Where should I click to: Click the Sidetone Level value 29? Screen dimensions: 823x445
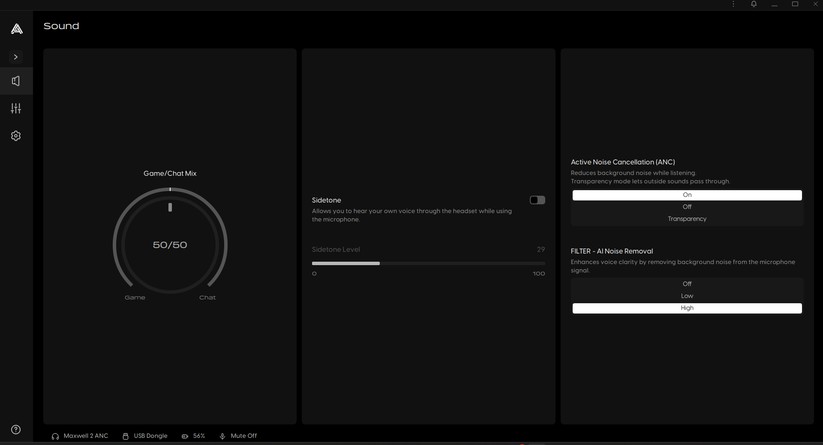point(541,249)
